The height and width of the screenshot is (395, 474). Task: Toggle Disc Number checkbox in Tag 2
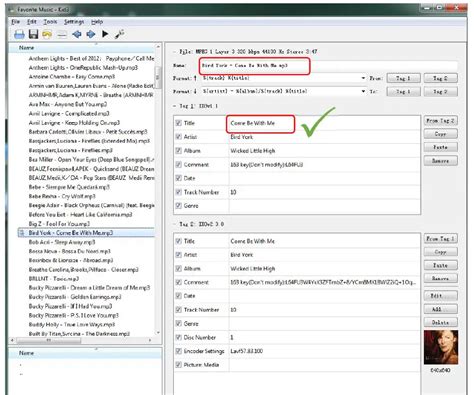click(178, 337)
